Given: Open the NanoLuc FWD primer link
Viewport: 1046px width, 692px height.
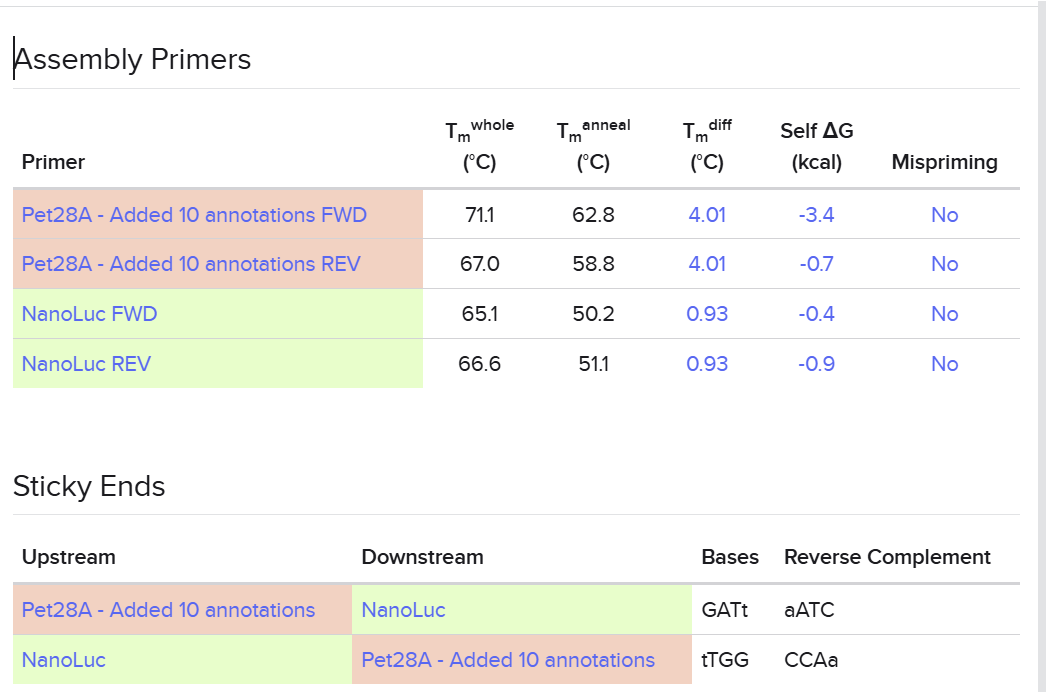Looking at the screenshot, I should 89,314.
